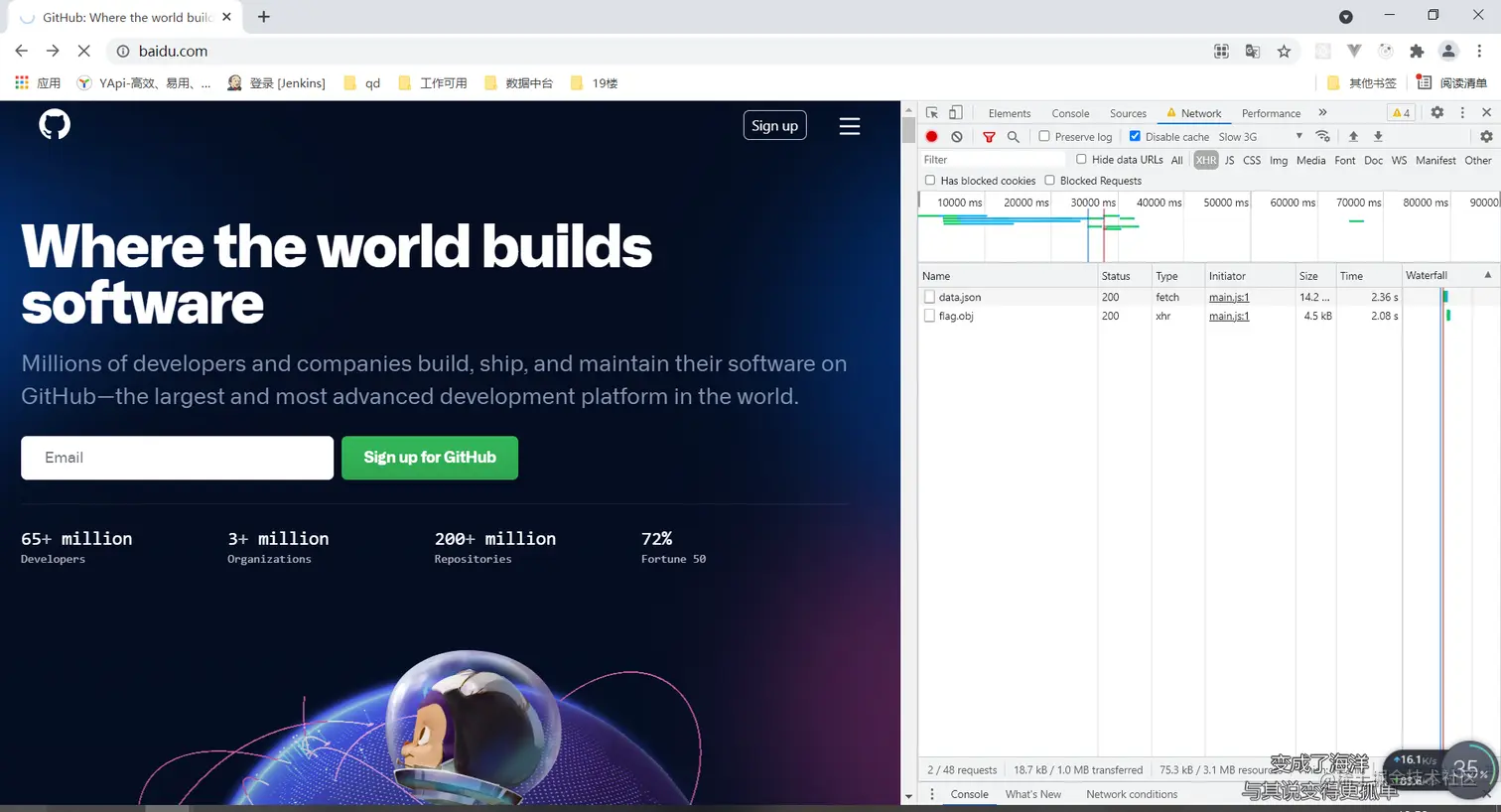The image size is (1501, 812).
Task: Open the main.js:1 initiator for flag.obj
Action: [1229, 316]
